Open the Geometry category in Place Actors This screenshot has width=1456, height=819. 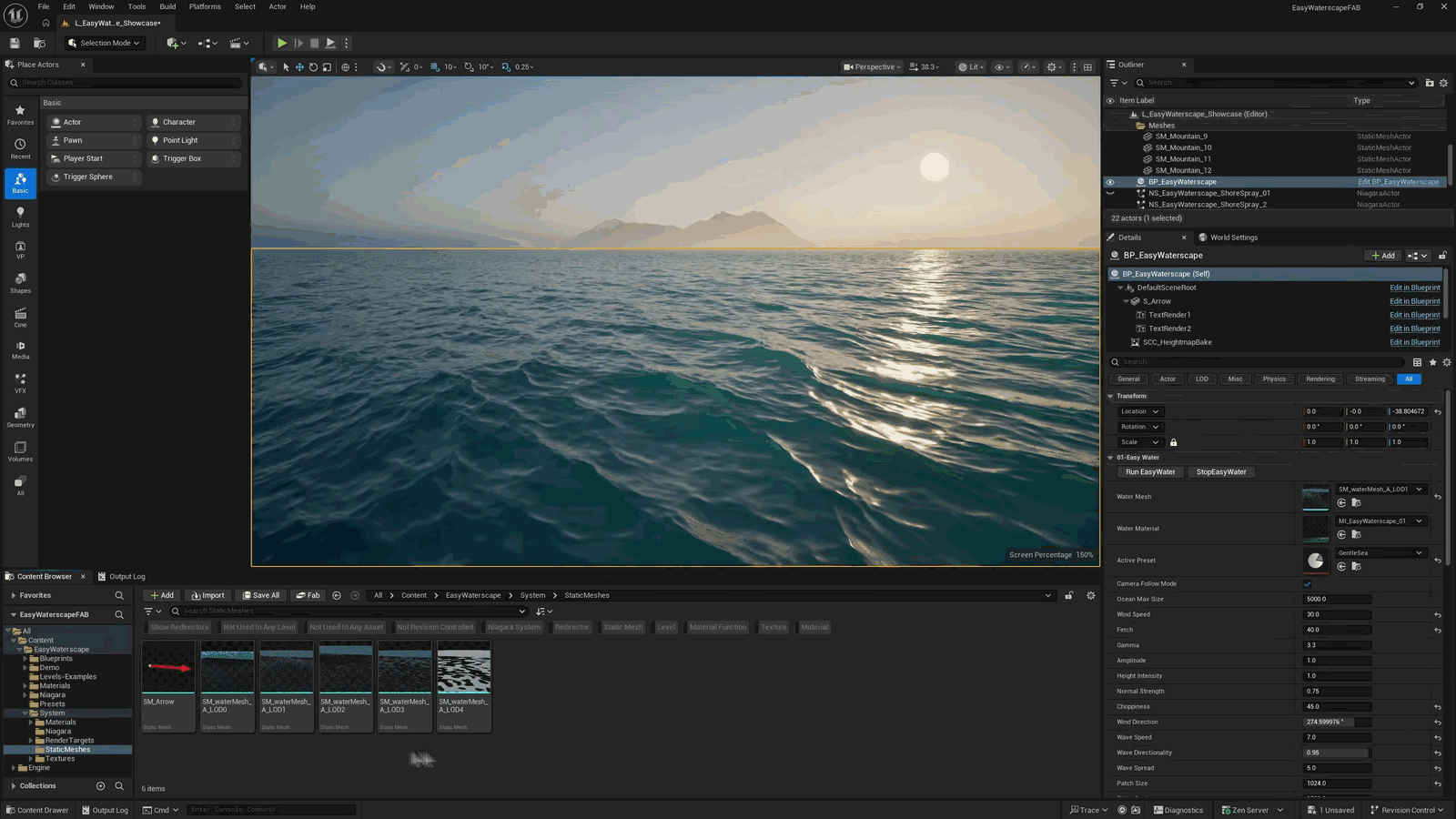click(20, 417)
